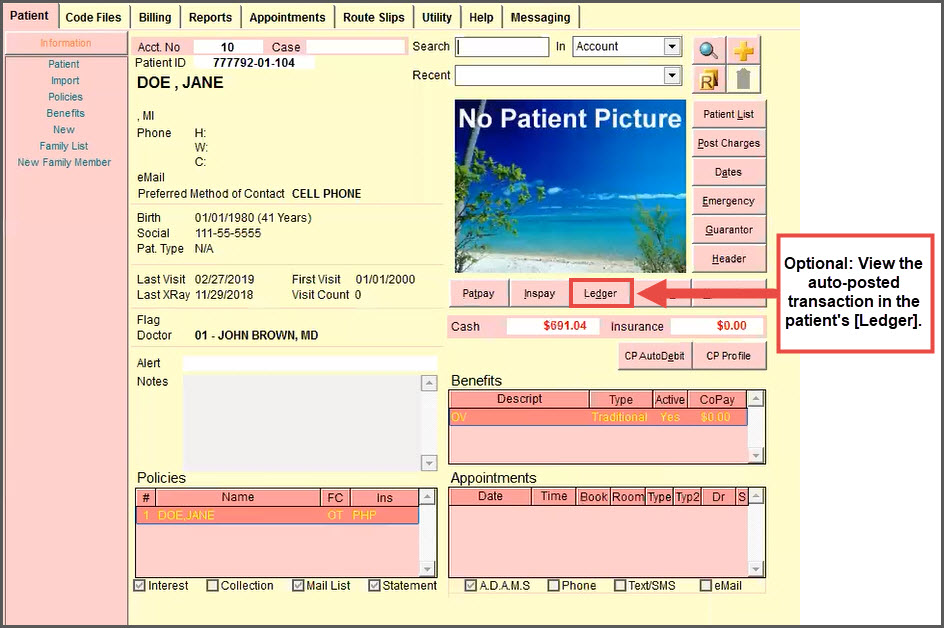Switch to the Code Files tab
The image size is (944, 628).
coord(93,17)
